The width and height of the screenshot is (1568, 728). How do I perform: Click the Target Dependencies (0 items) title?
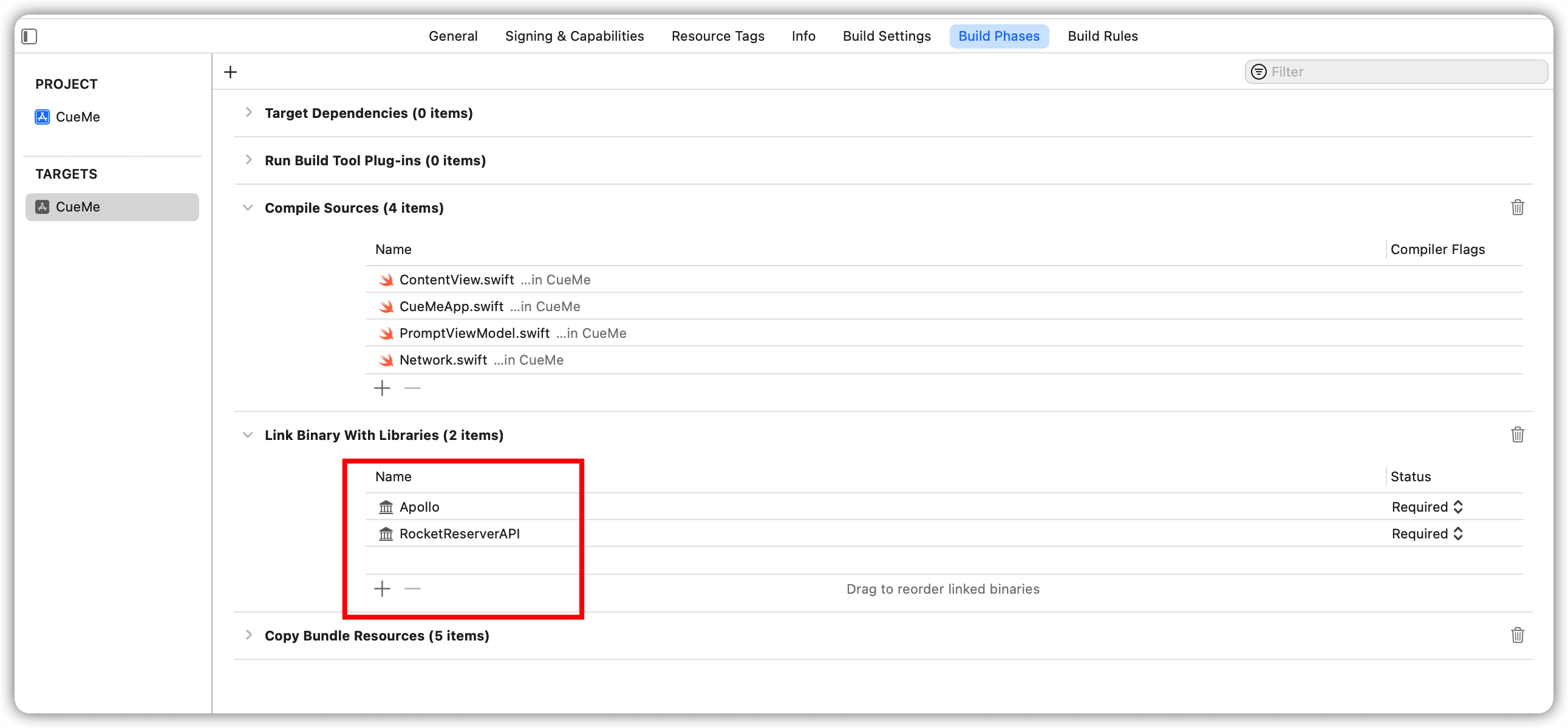[368, 113]
